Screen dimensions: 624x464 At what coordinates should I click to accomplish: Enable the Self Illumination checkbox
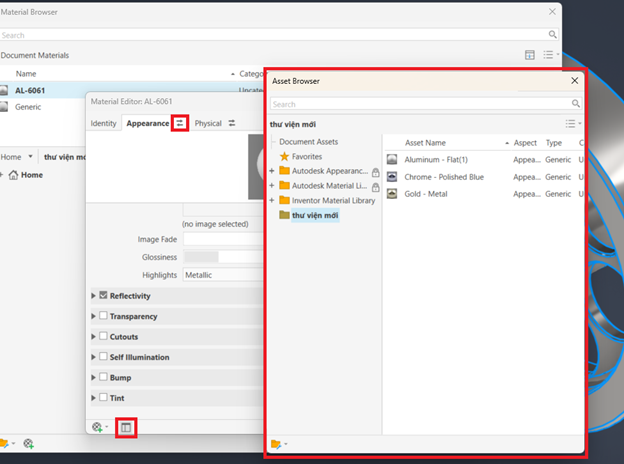coord(103,356)
